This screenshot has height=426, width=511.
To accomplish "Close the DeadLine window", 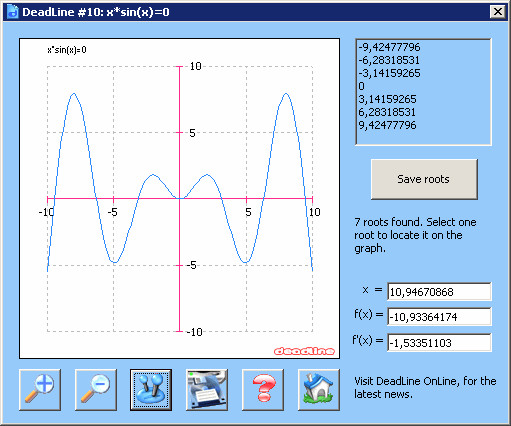I will coord(498,12).
